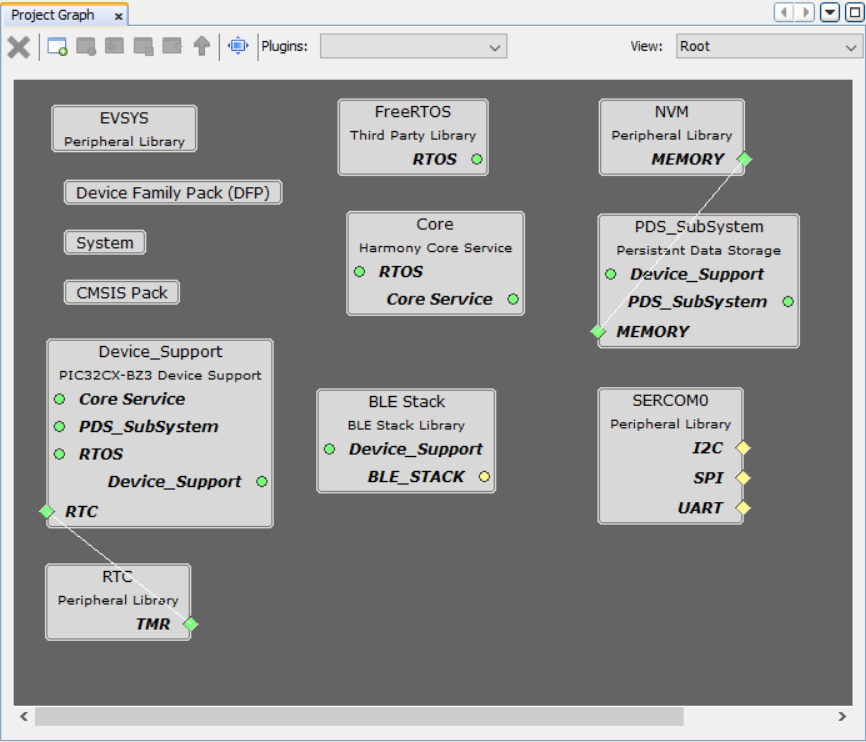Image resolution: width=866 pixels, height=742 pixels.
Task: Select the CMSIS Pack block
Action: (x=122, y=293)
